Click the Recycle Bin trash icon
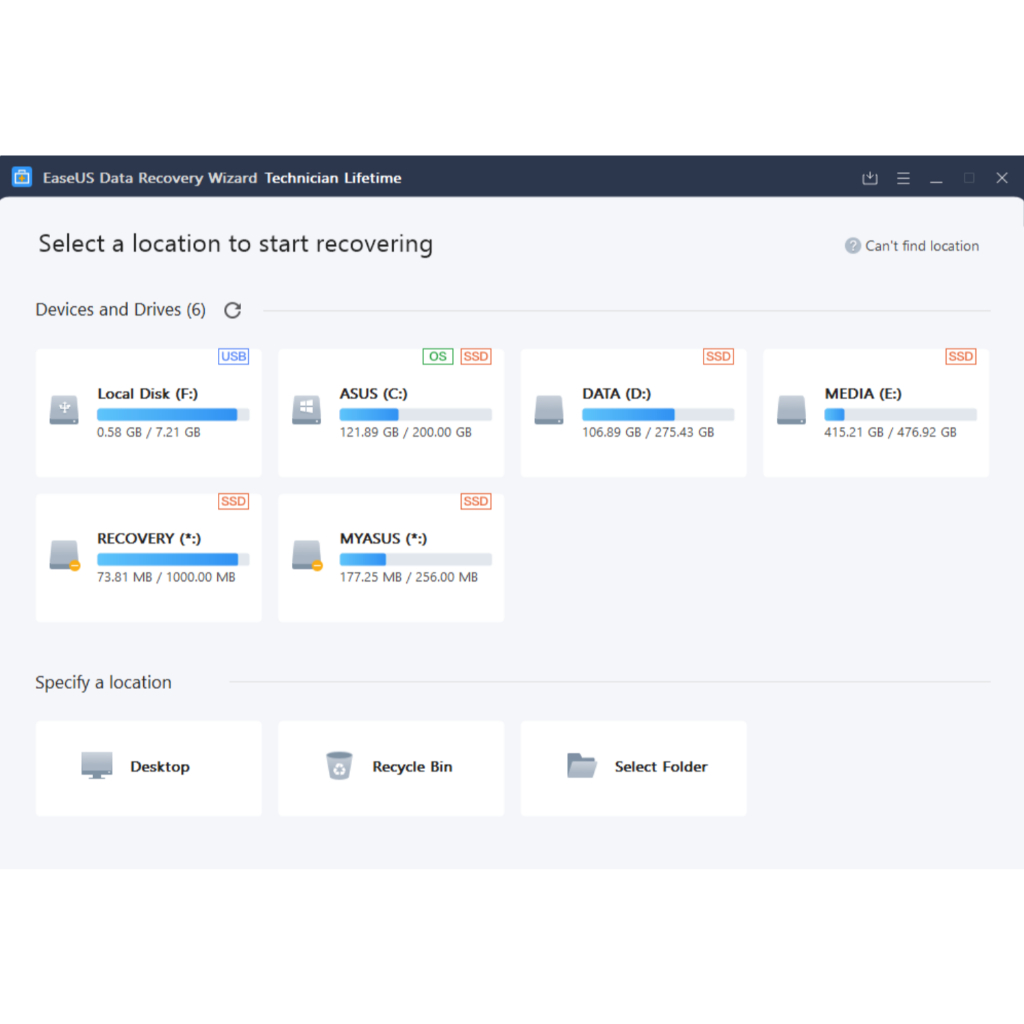The width and height of the screenshot is (1024, 1024). 339,765
